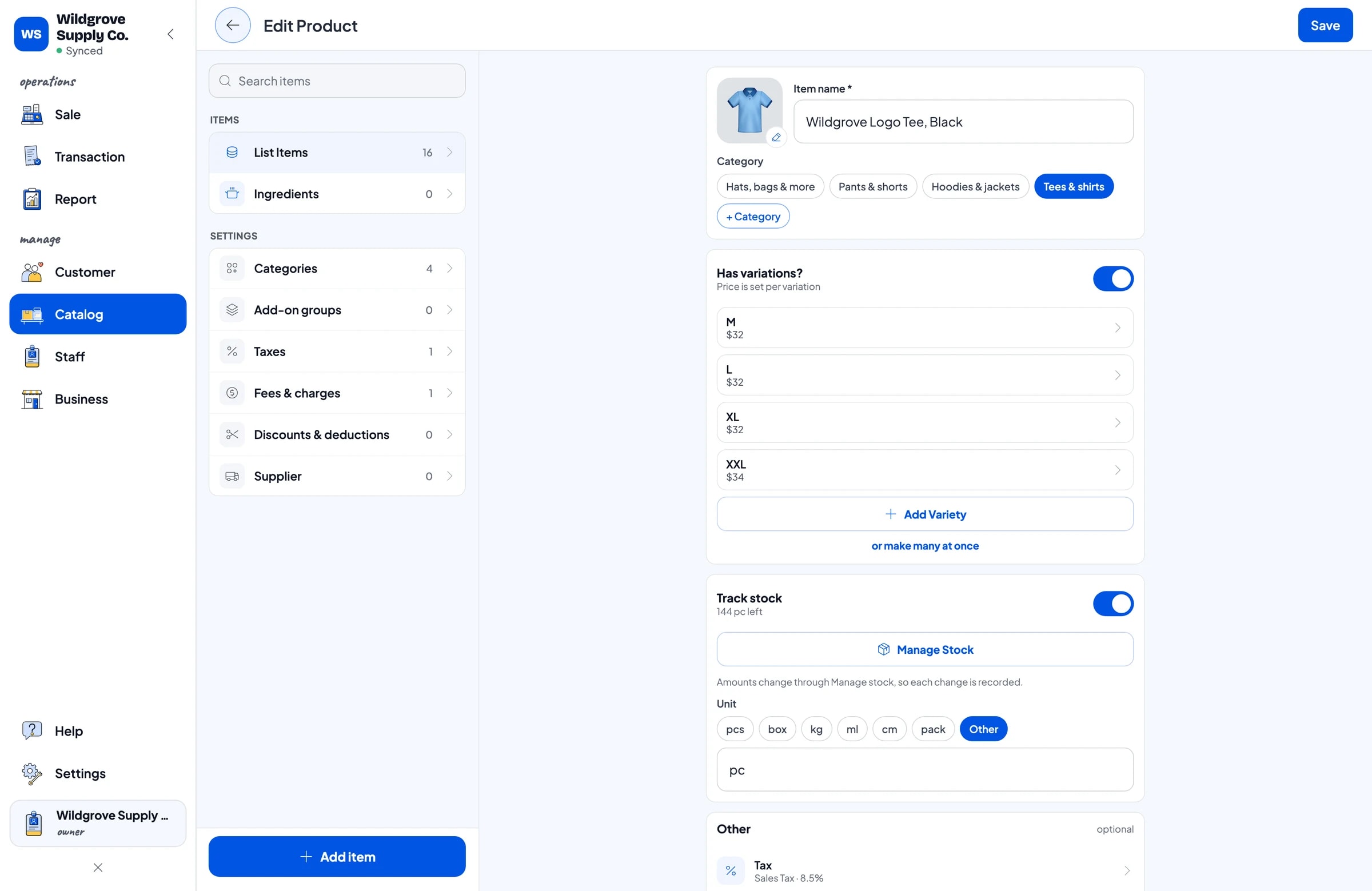This screenshot has width=1372, height=891.
Task: Select the pcs unit chip
Action: (735, 729)
